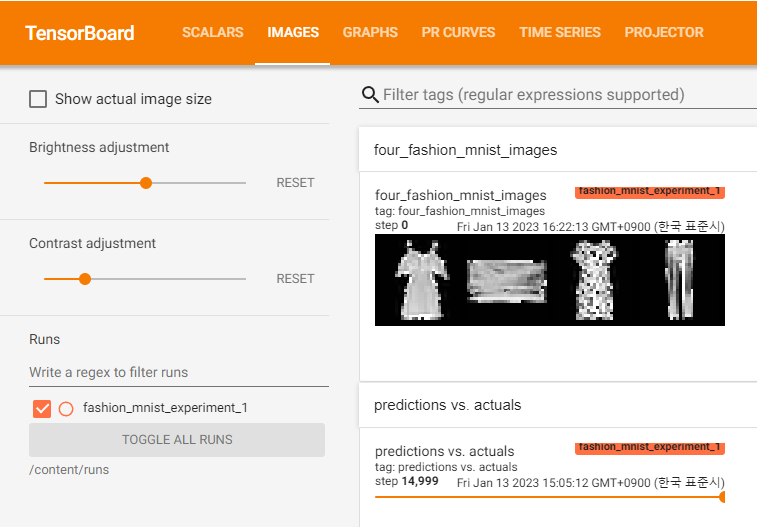Select the fashion_mnist_experiment_1 radio button
Image resolution: width=757 pixels, height=527 pixels.
66,409
